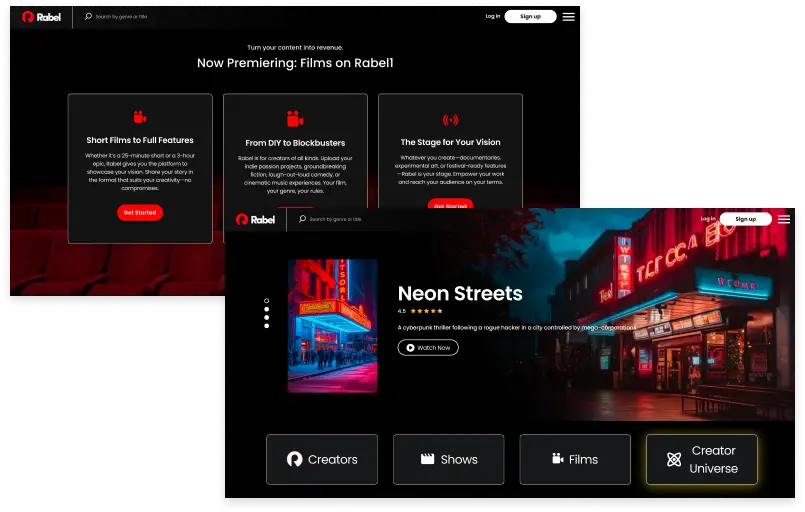Click the atom icon in Creator Universe card
805x512 pixels.
[674, 459]
